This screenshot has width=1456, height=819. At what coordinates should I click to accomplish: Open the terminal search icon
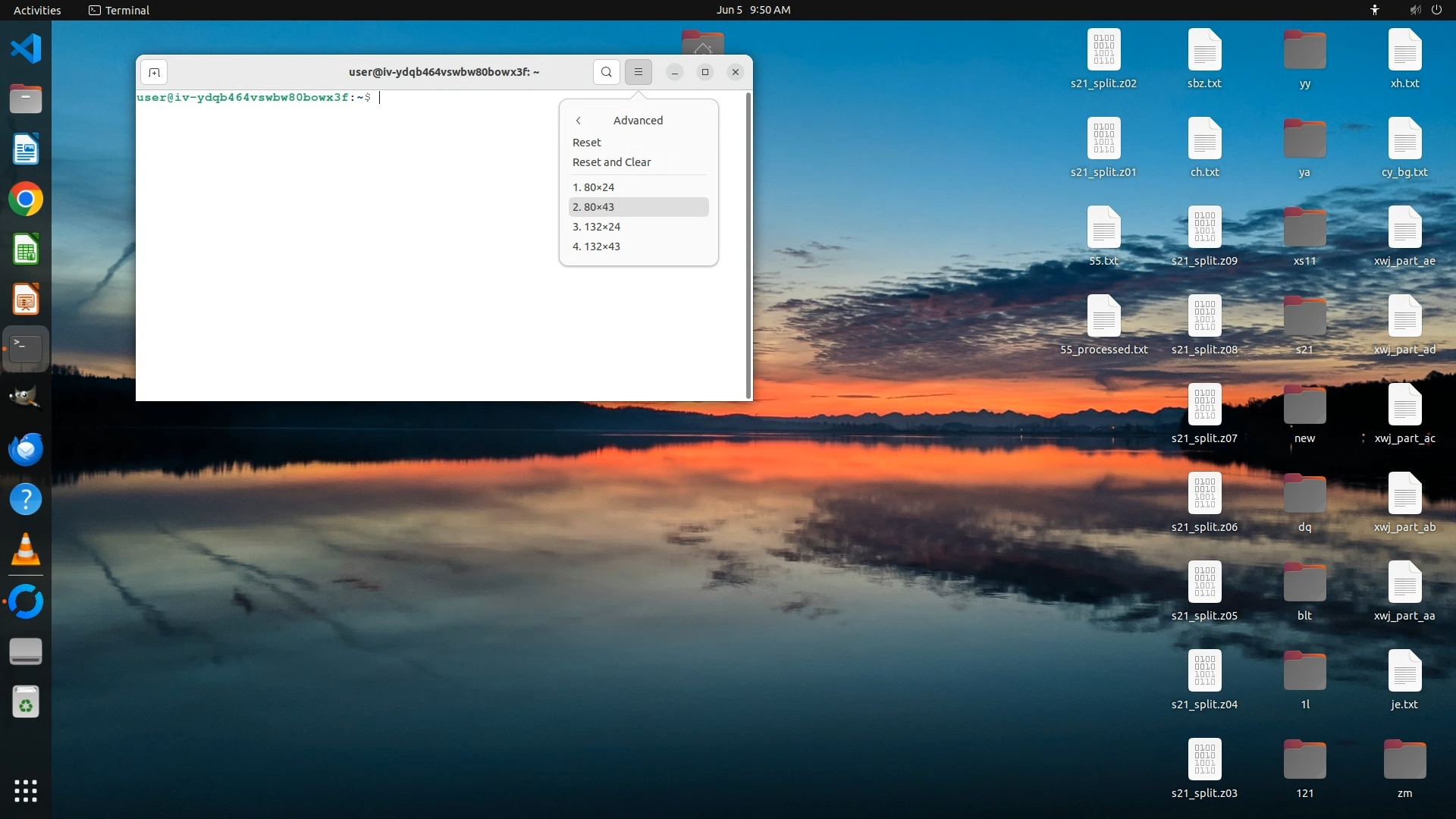coord(606,72)
